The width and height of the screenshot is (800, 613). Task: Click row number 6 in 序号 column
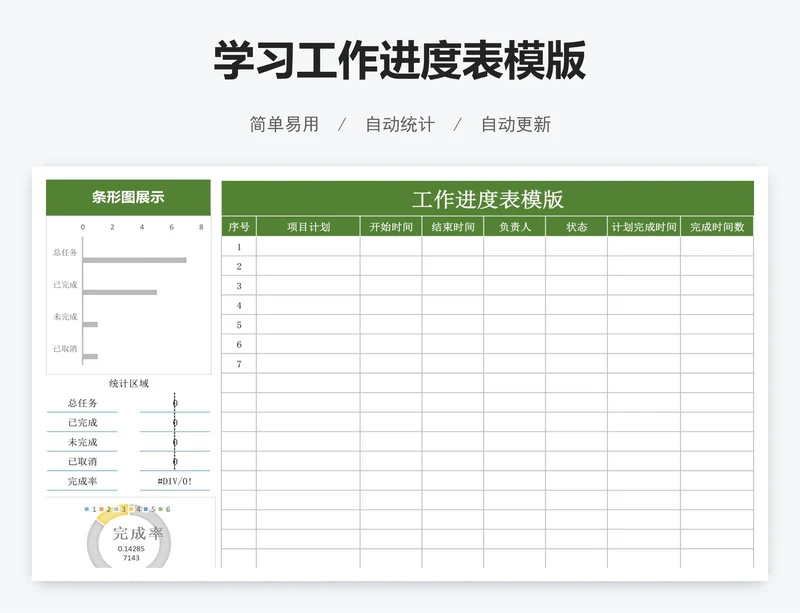coord(239,344)
